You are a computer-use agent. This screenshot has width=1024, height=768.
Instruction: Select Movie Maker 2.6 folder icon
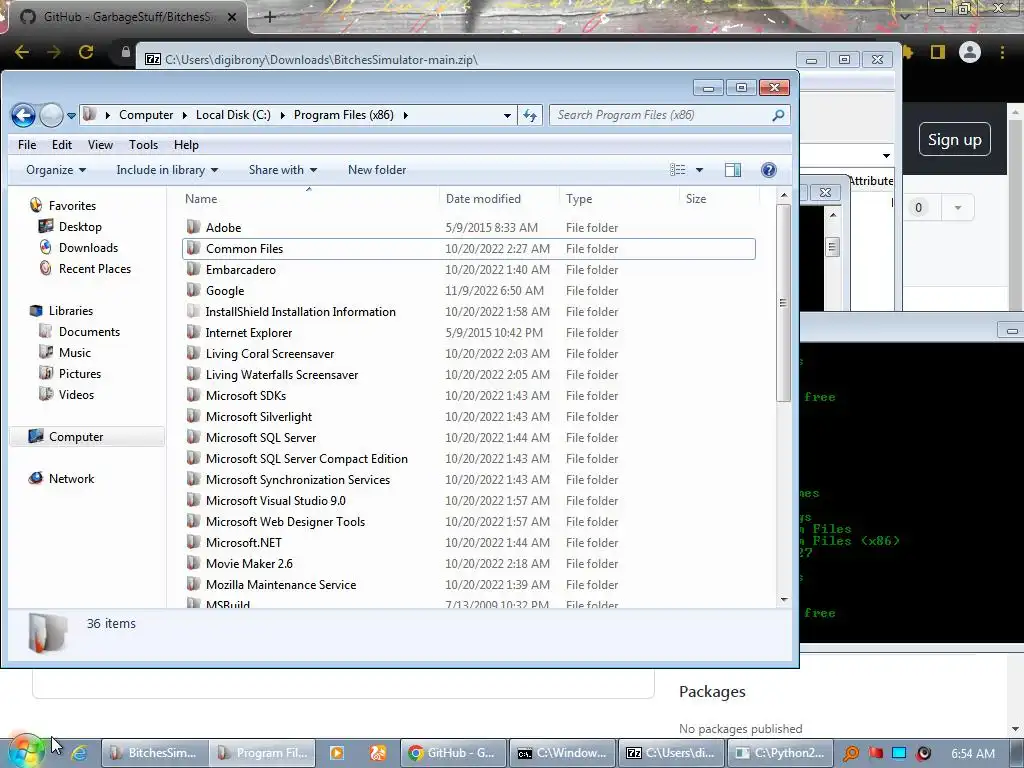193,563
